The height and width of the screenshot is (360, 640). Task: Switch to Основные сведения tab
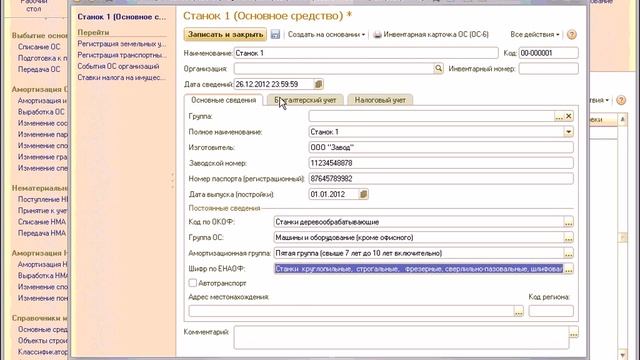pos(223,100)
